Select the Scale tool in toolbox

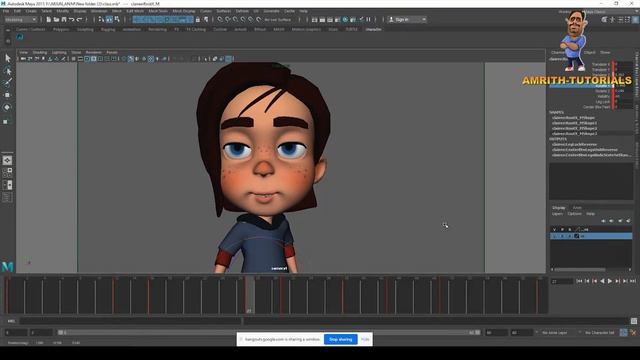(x=7, y=121)
